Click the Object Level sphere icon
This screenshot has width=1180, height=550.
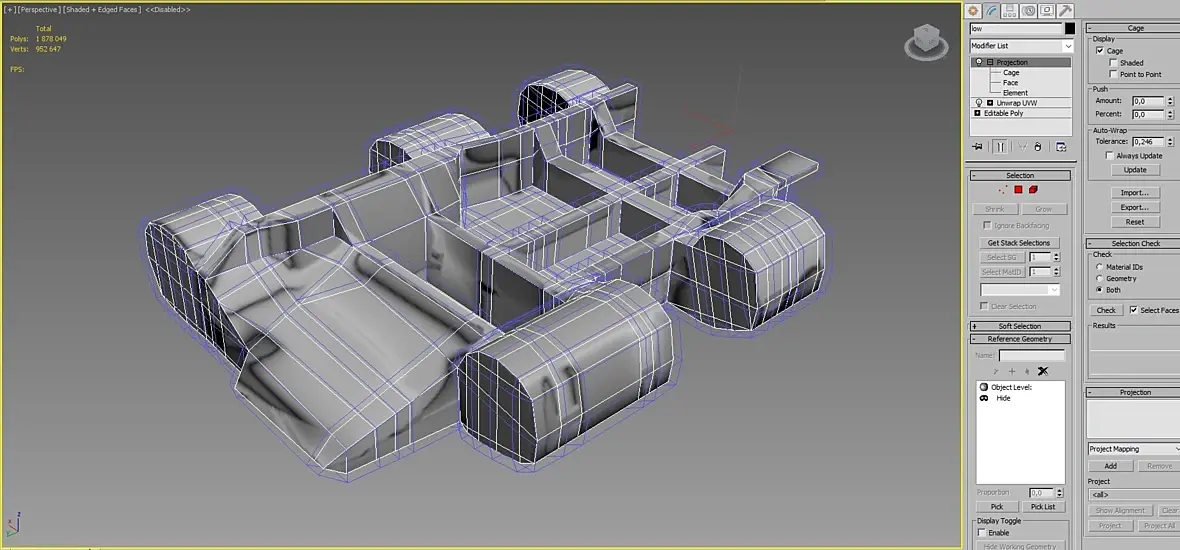pyautogui.click(x=984, y=387)
